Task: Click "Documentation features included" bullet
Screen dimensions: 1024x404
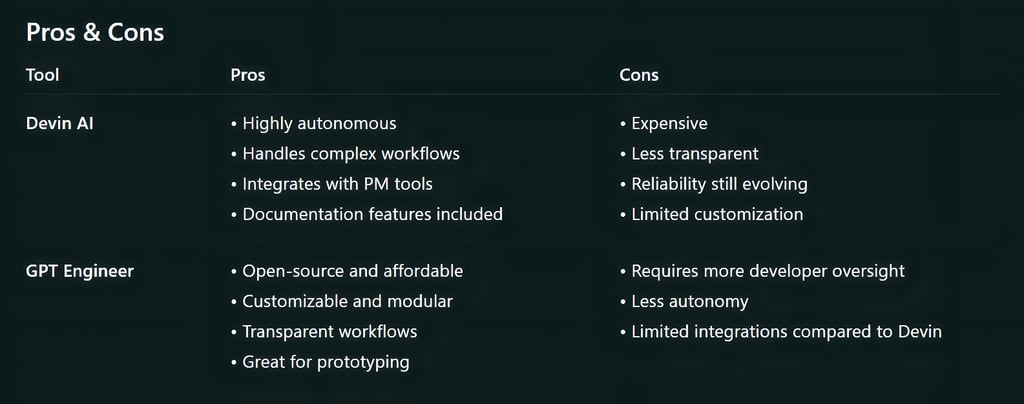Action: [x=372, y=214]
